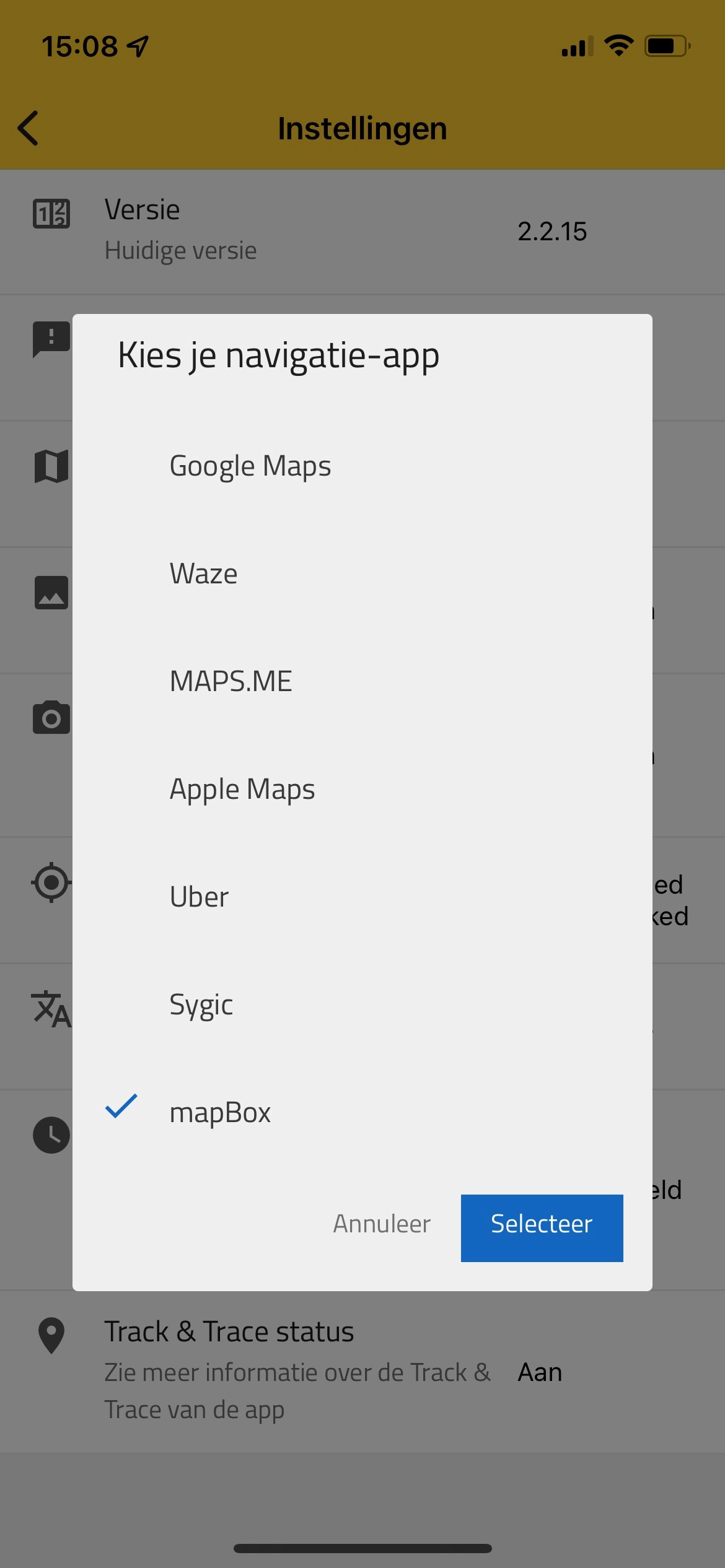The image size is (725, 1568).
Task: Confirm with the Selecteer button
Action: click(x=542, y=1228)
